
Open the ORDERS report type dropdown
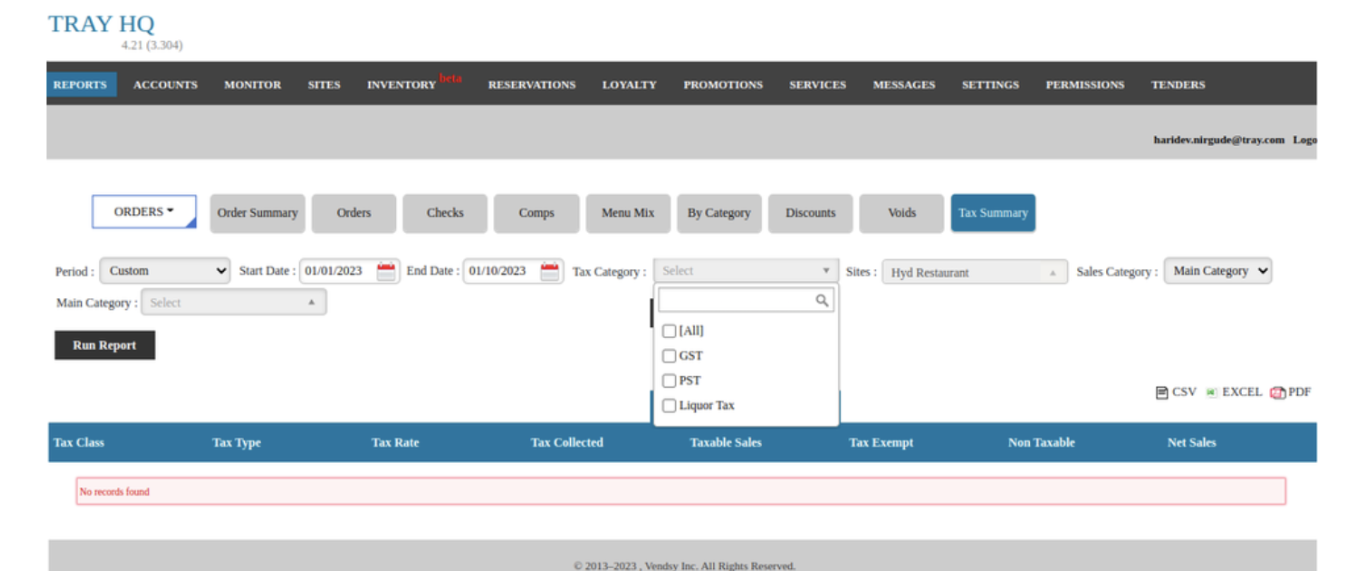click(x=144, y=212)
